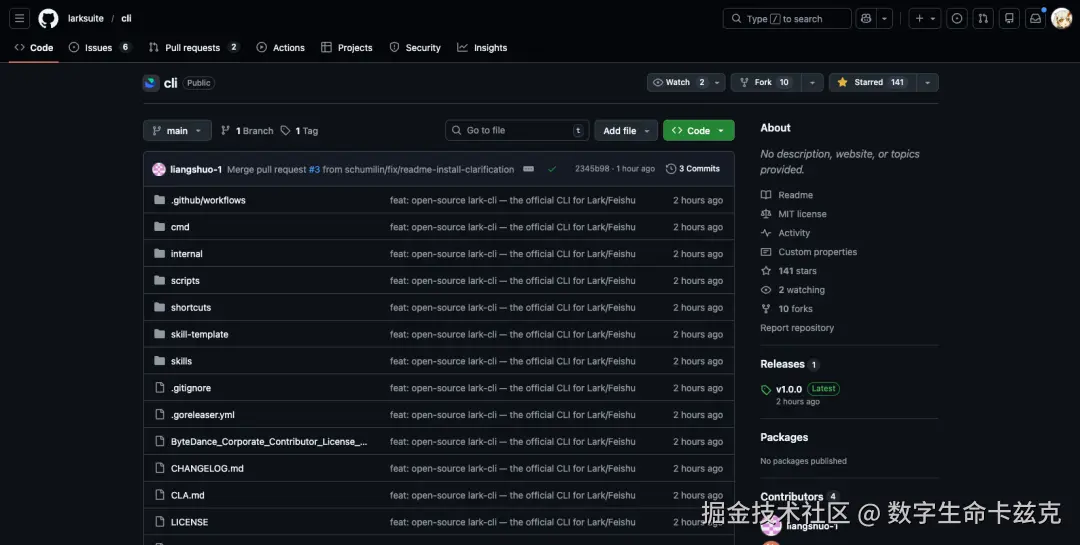Screen dimensions: 1080x545
Task: Open the cmd folder
Action: pyautogui.click(x=180, y=227)
